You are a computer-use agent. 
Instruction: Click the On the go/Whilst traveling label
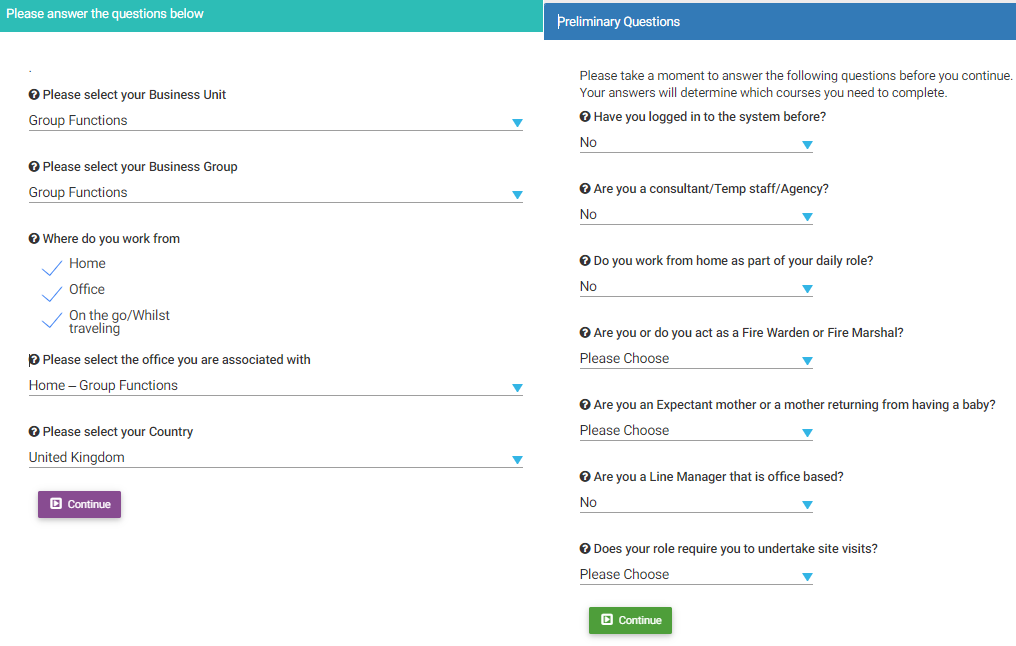click(119, 321)
